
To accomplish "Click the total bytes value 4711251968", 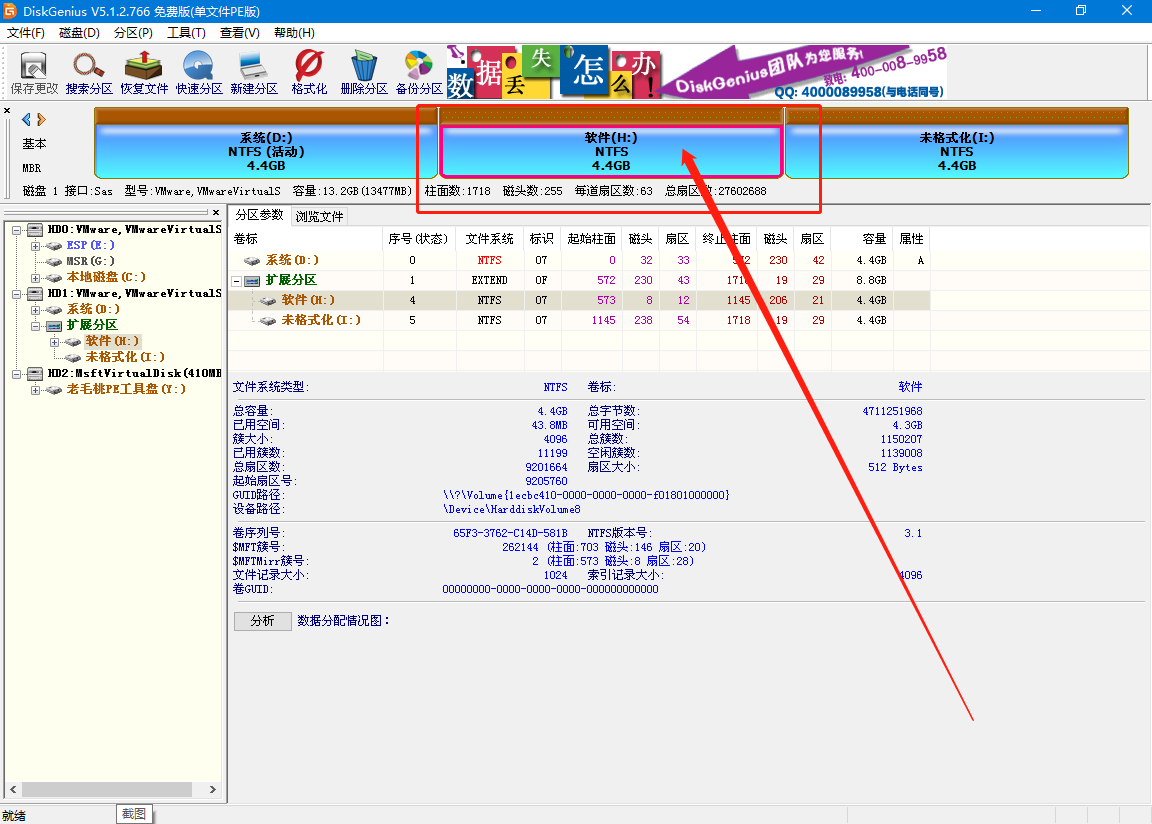I will (x=893, y=411).
